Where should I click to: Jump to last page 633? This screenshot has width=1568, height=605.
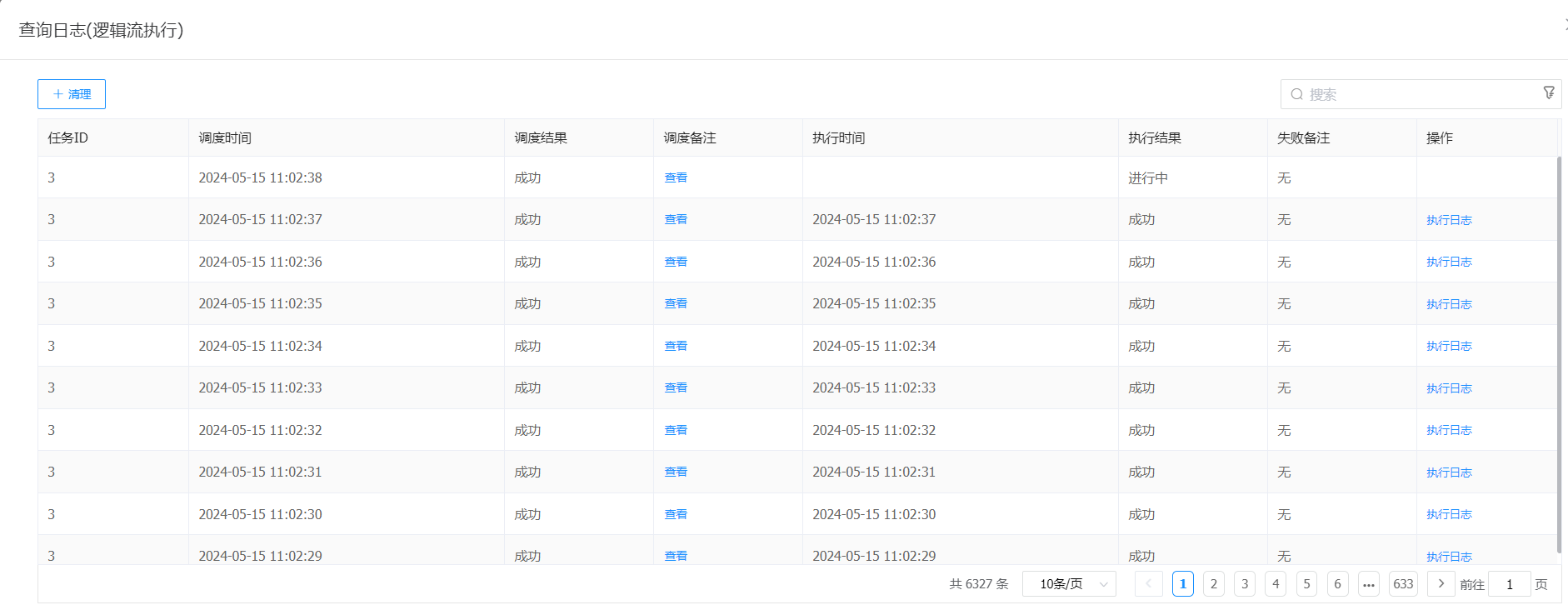[x=1403, y=584]
